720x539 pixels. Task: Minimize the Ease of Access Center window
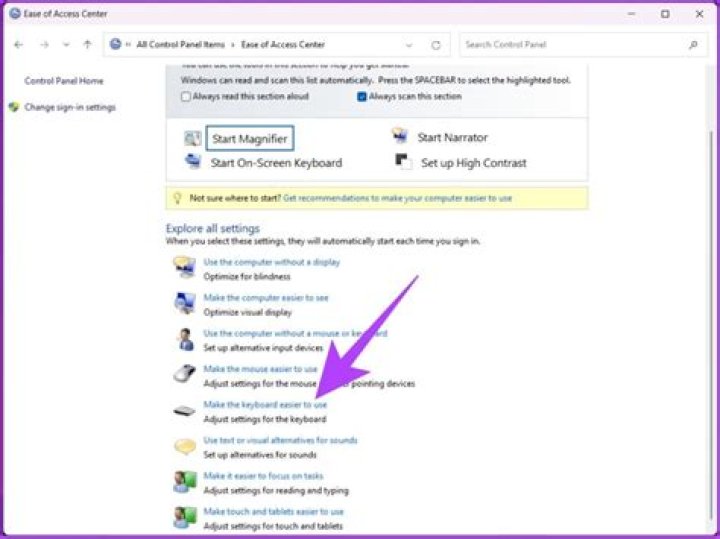pos(631,14)
